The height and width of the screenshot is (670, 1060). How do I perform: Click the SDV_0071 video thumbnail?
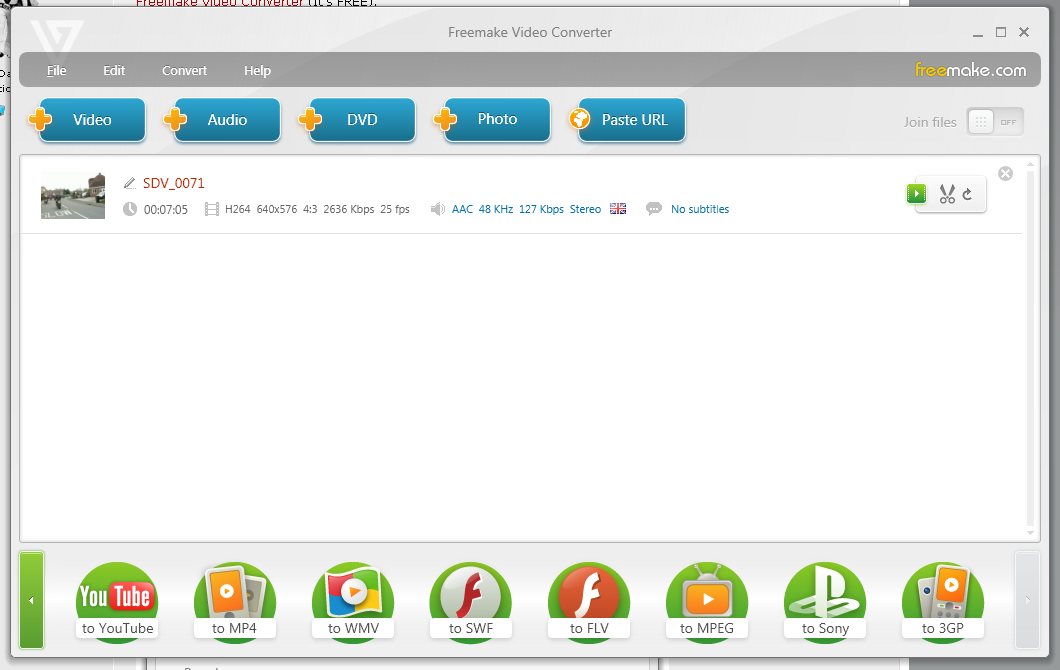point(73,195)
